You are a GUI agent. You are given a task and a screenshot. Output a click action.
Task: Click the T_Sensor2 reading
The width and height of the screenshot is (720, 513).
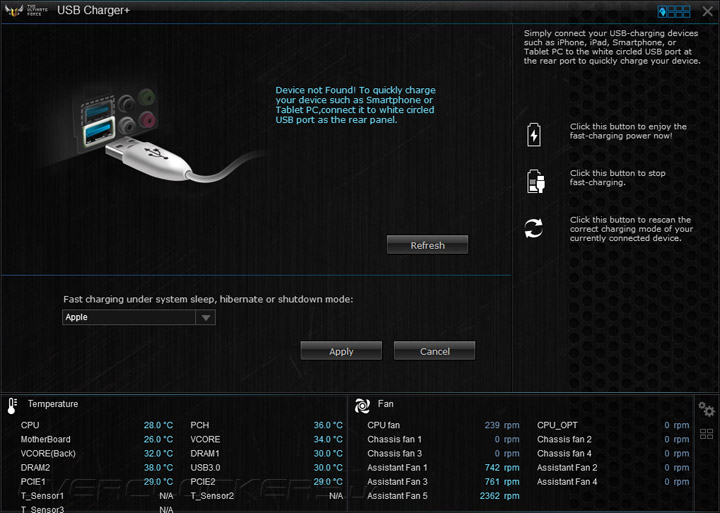point(336,496)
